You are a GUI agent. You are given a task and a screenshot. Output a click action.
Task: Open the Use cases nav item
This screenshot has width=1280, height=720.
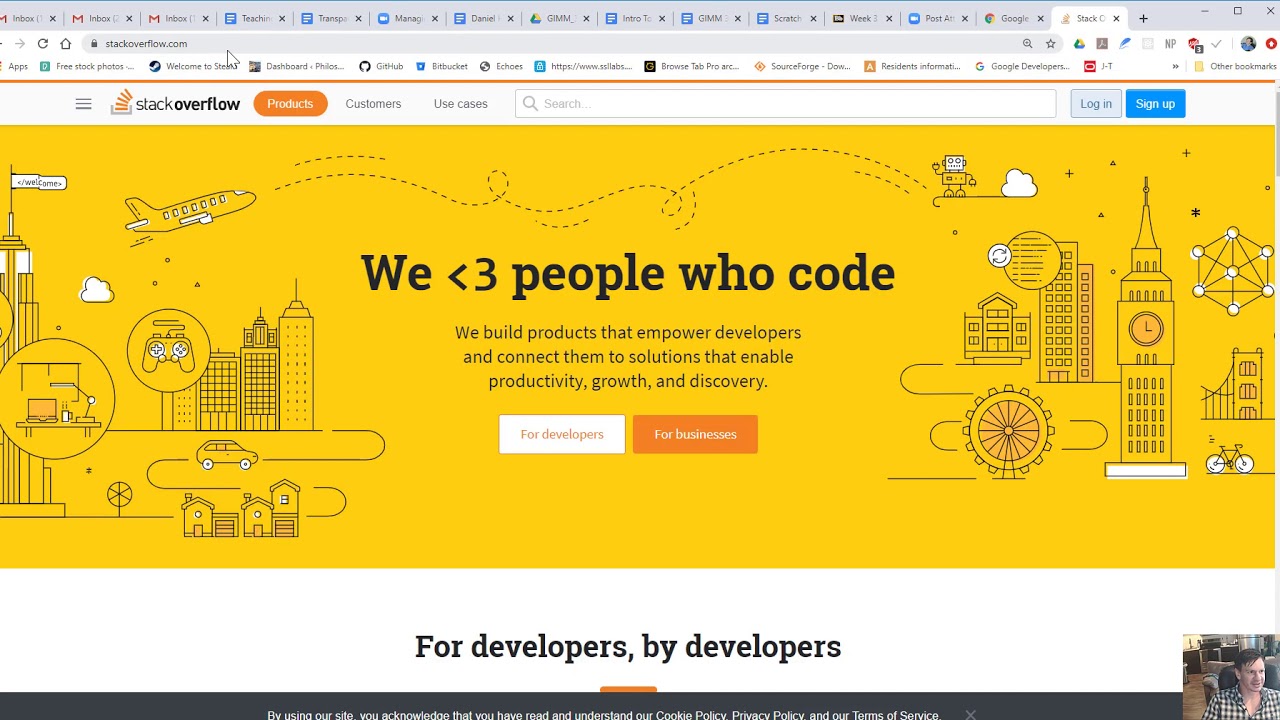(460, 104)
